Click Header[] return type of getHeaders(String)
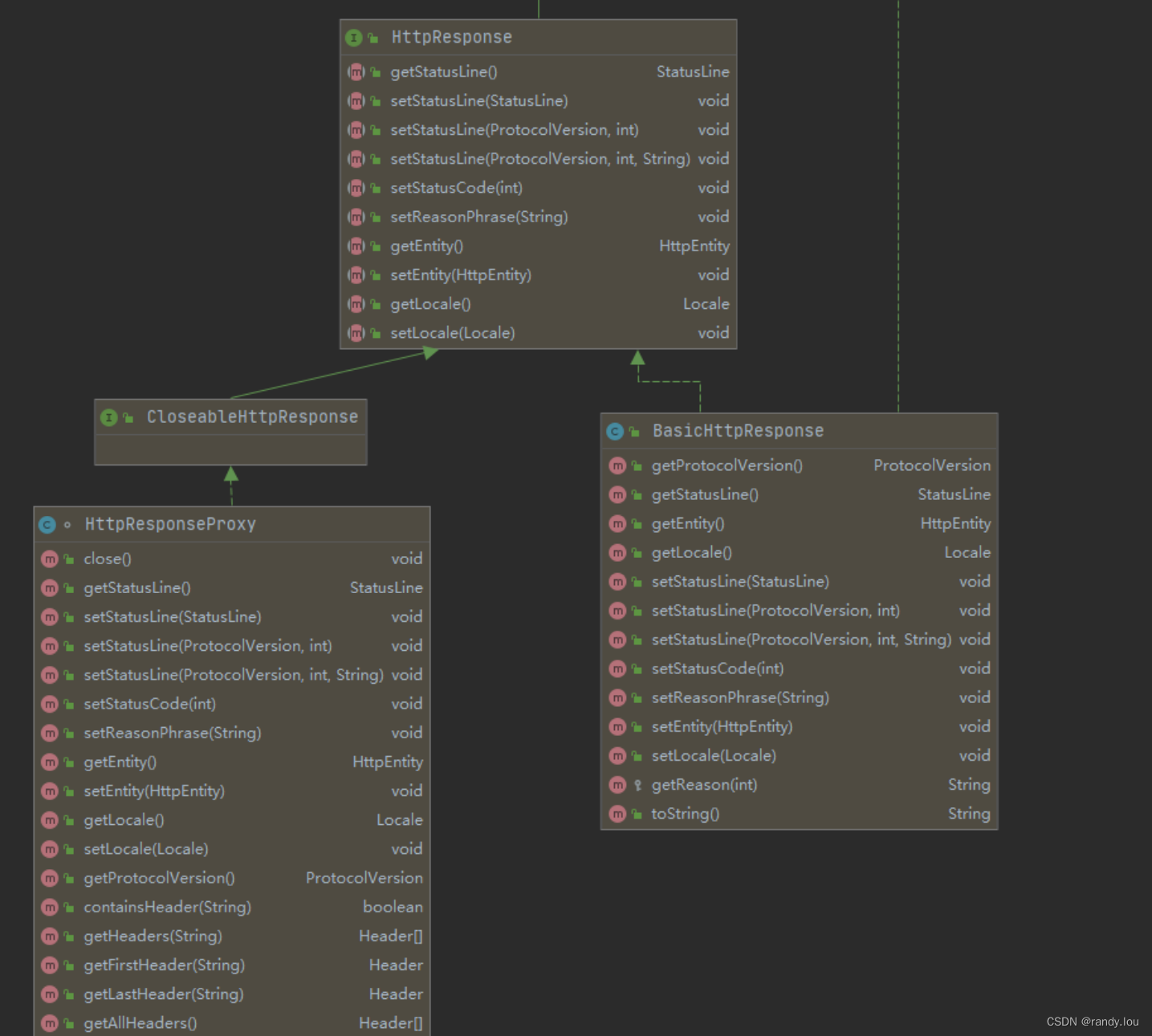This screenshot has width=1152, height=1036. click(x=391, y=936)
